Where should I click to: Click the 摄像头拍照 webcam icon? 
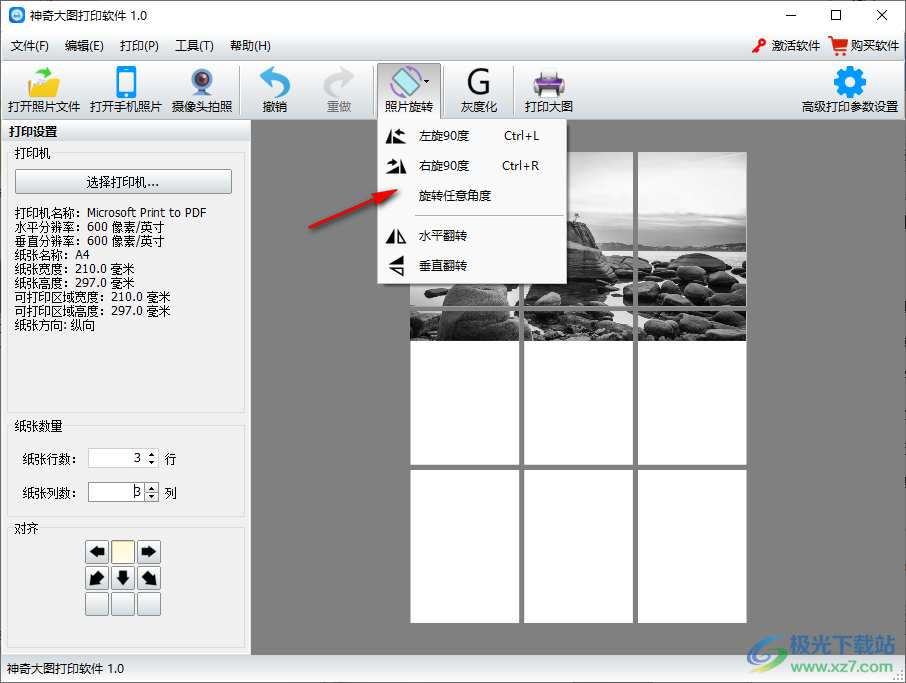click(202, 83)
